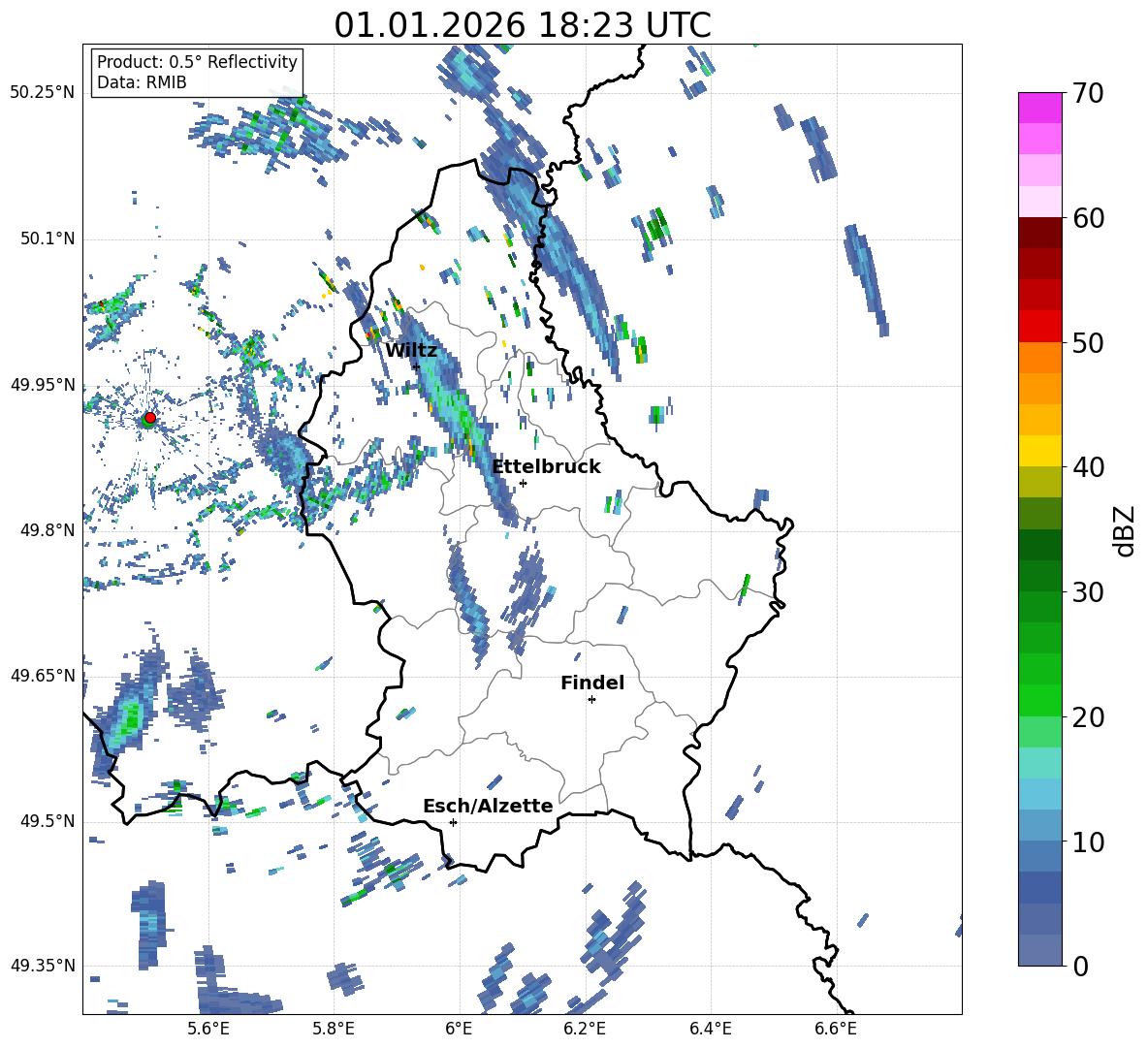The height and width of the screenshot is (1048, 1148).
Task: Click the 49.8°N latitude label
Action: pos(47,530)
